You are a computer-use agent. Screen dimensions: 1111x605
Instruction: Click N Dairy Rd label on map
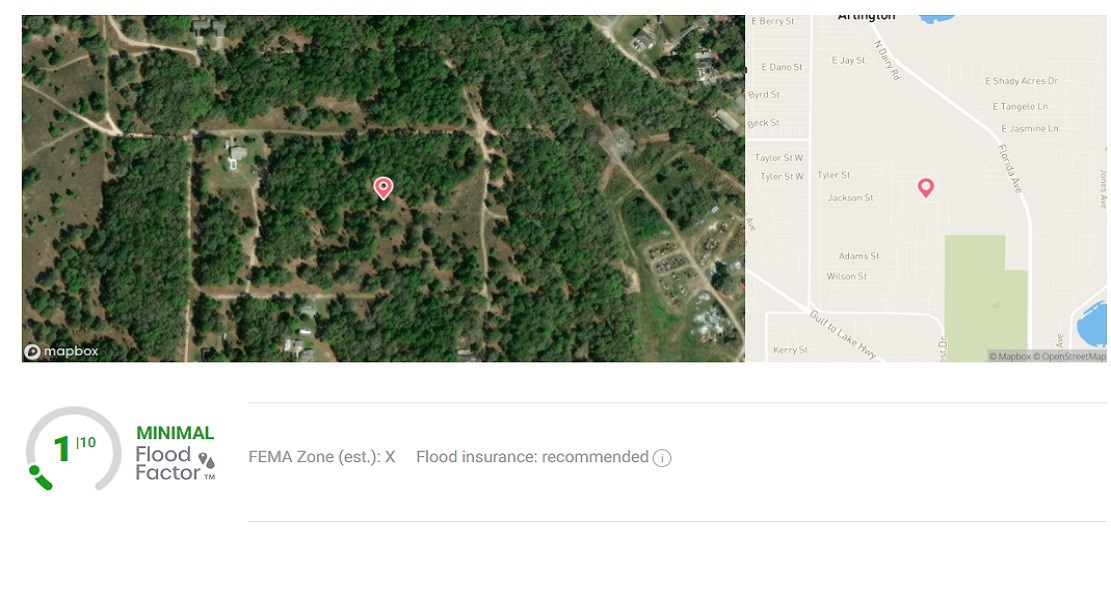pyautogui.click(x=886, y=60)
